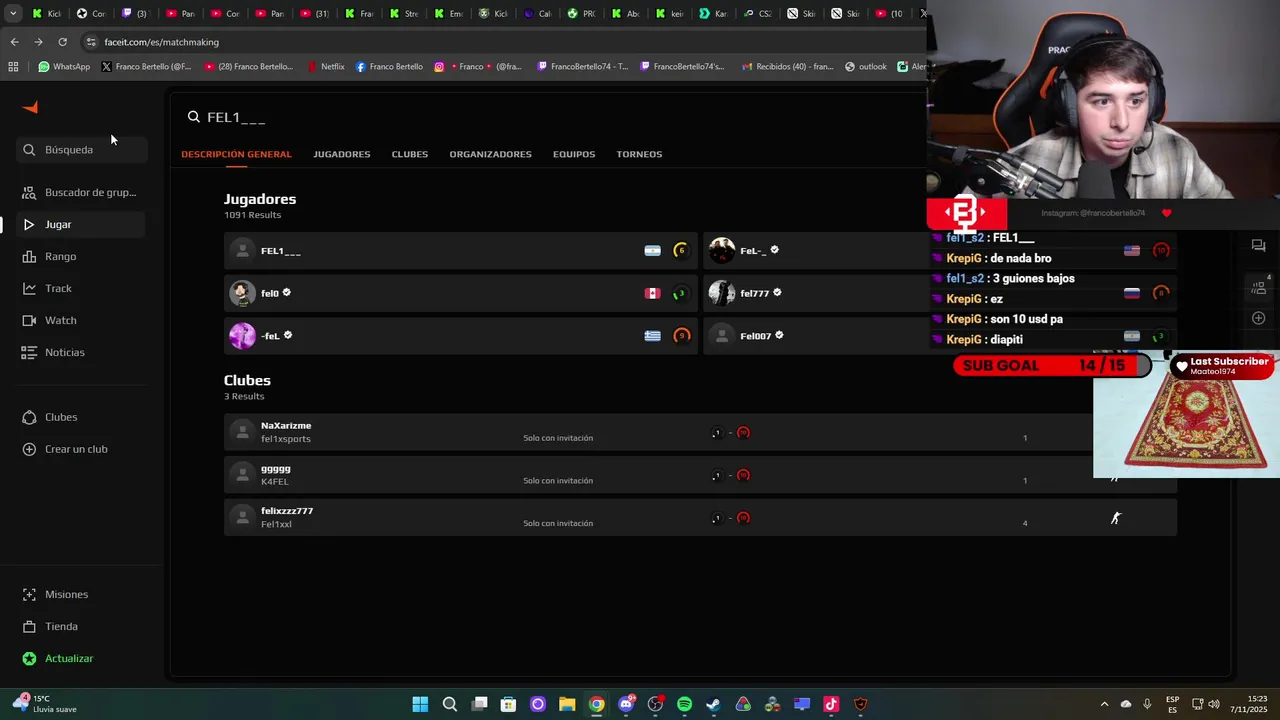Click FeL-_ player avatar
The width and height of the screenshot is (1280, 720).
coord(722,250)
